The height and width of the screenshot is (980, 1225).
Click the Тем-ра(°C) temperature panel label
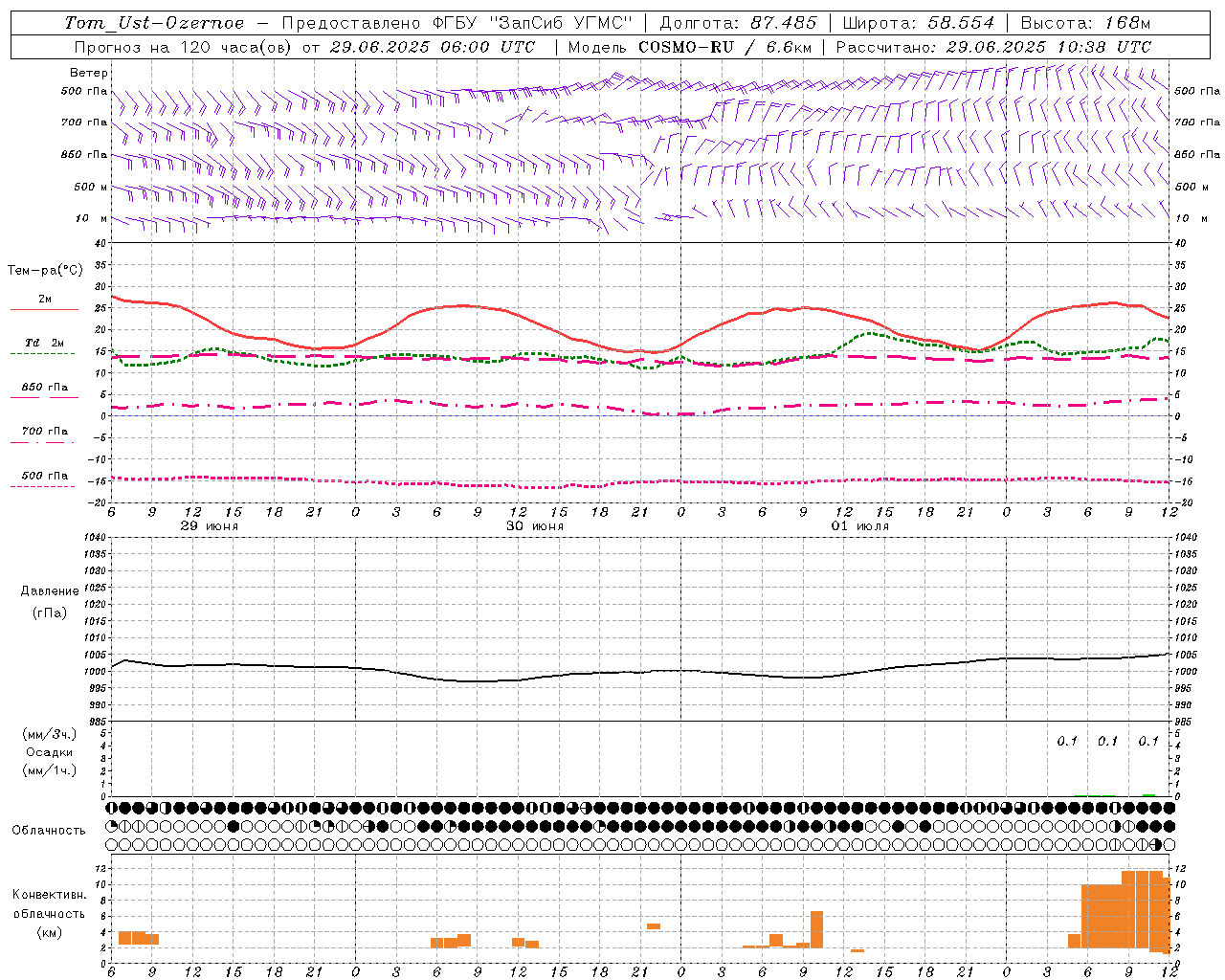(45, 271)
